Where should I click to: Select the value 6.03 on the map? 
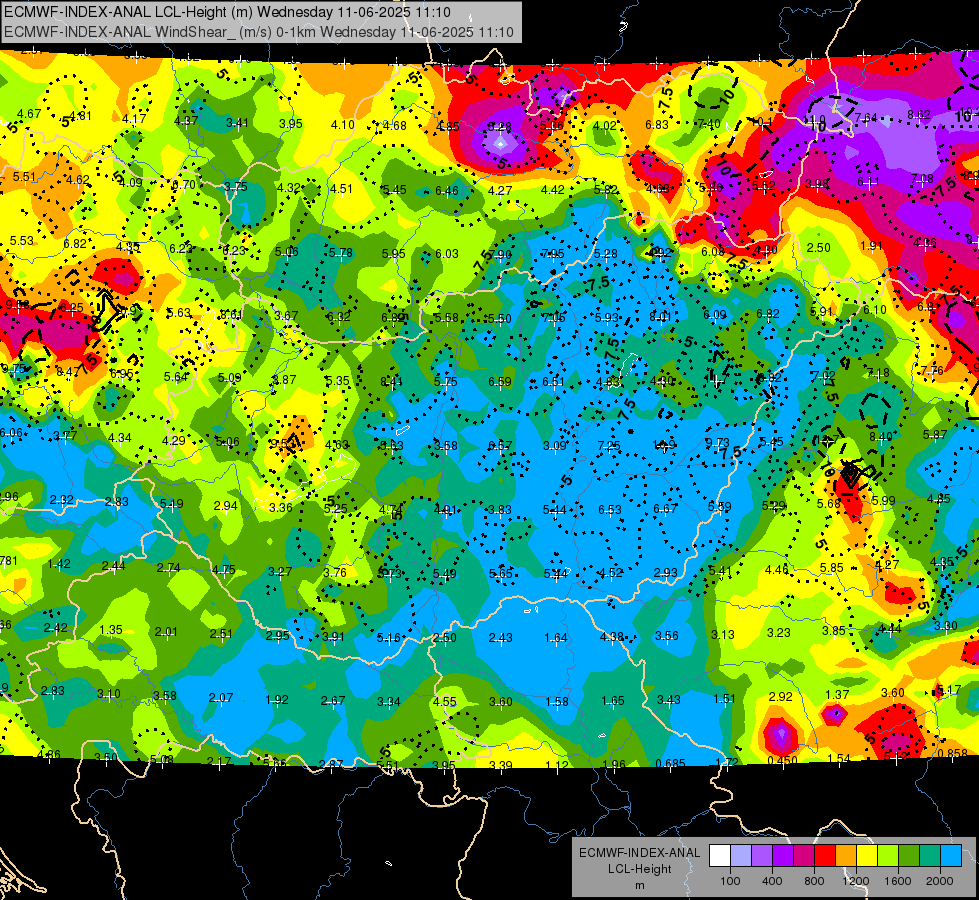446,254
